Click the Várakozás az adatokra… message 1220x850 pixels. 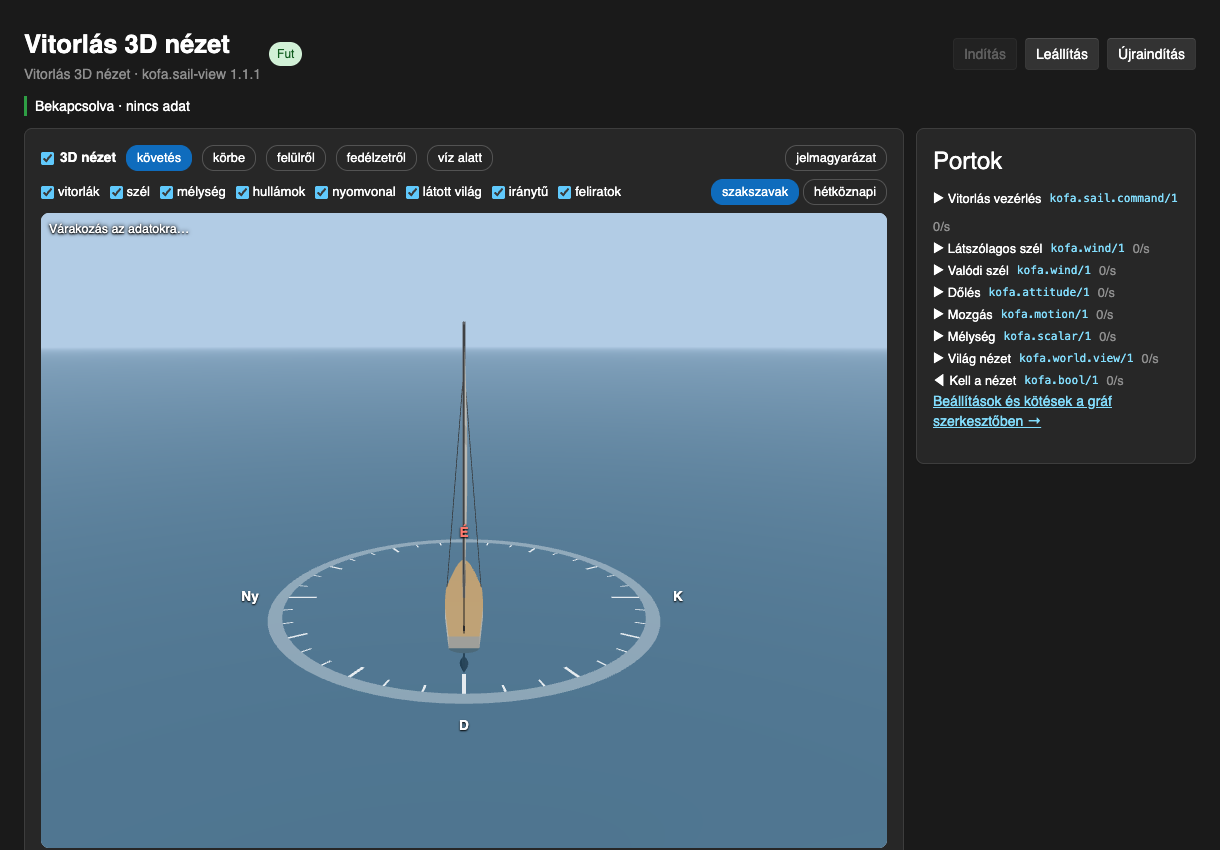coord(119,229)
